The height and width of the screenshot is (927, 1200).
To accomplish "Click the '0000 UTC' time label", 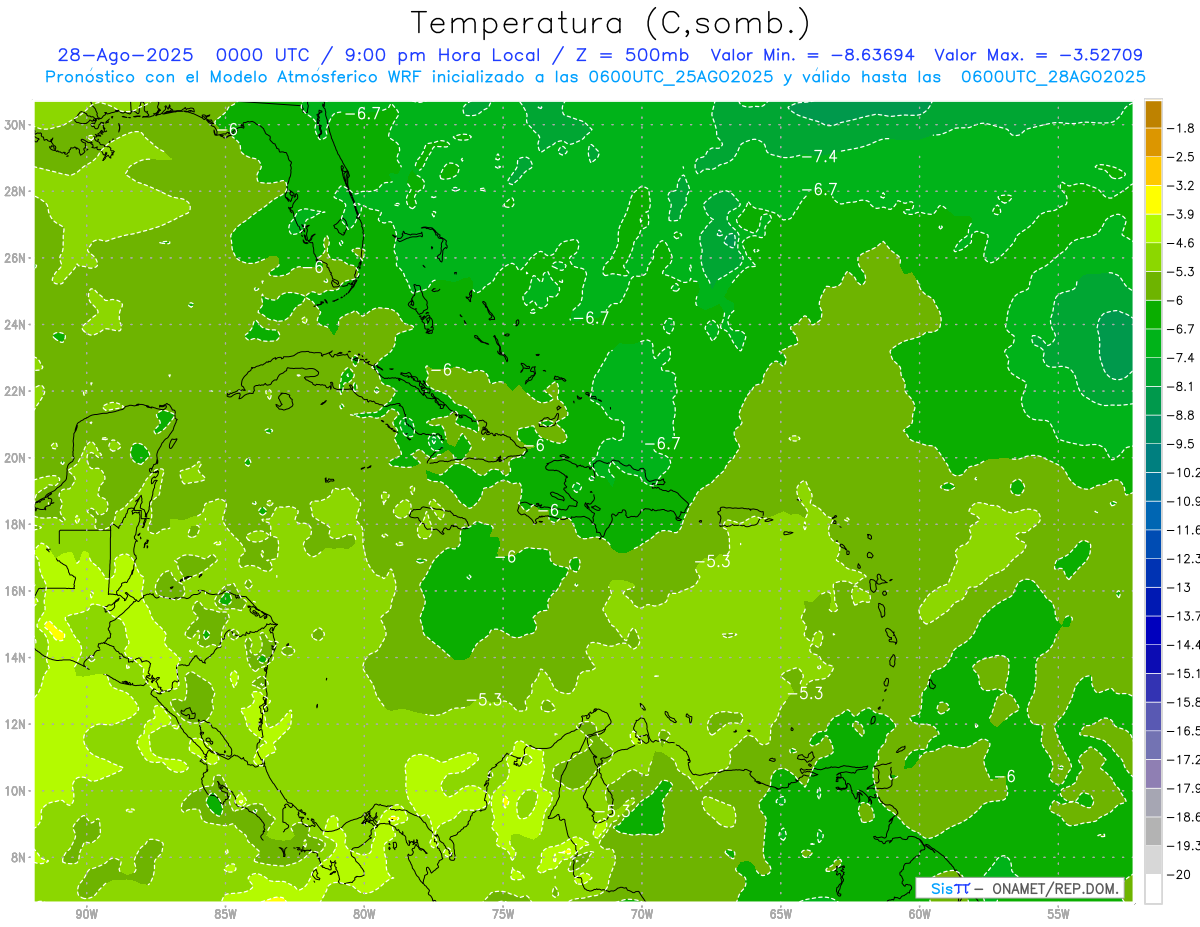I will (x=263, y=55).
